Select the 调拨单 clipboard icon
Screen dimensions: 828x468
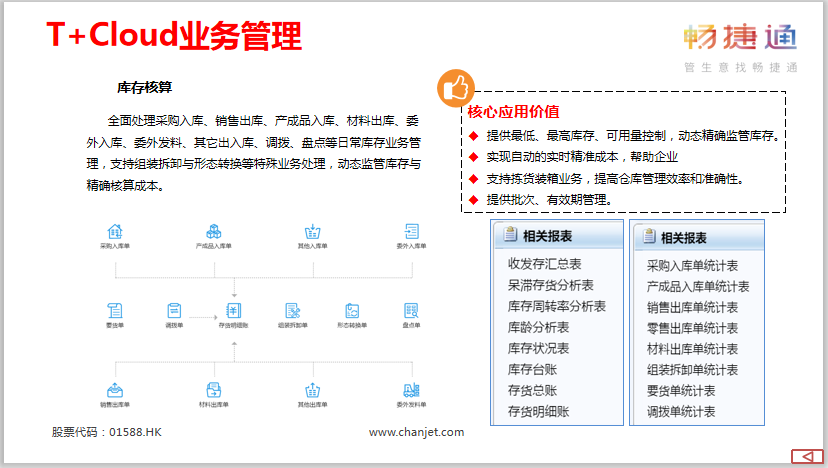coord(174,311)
